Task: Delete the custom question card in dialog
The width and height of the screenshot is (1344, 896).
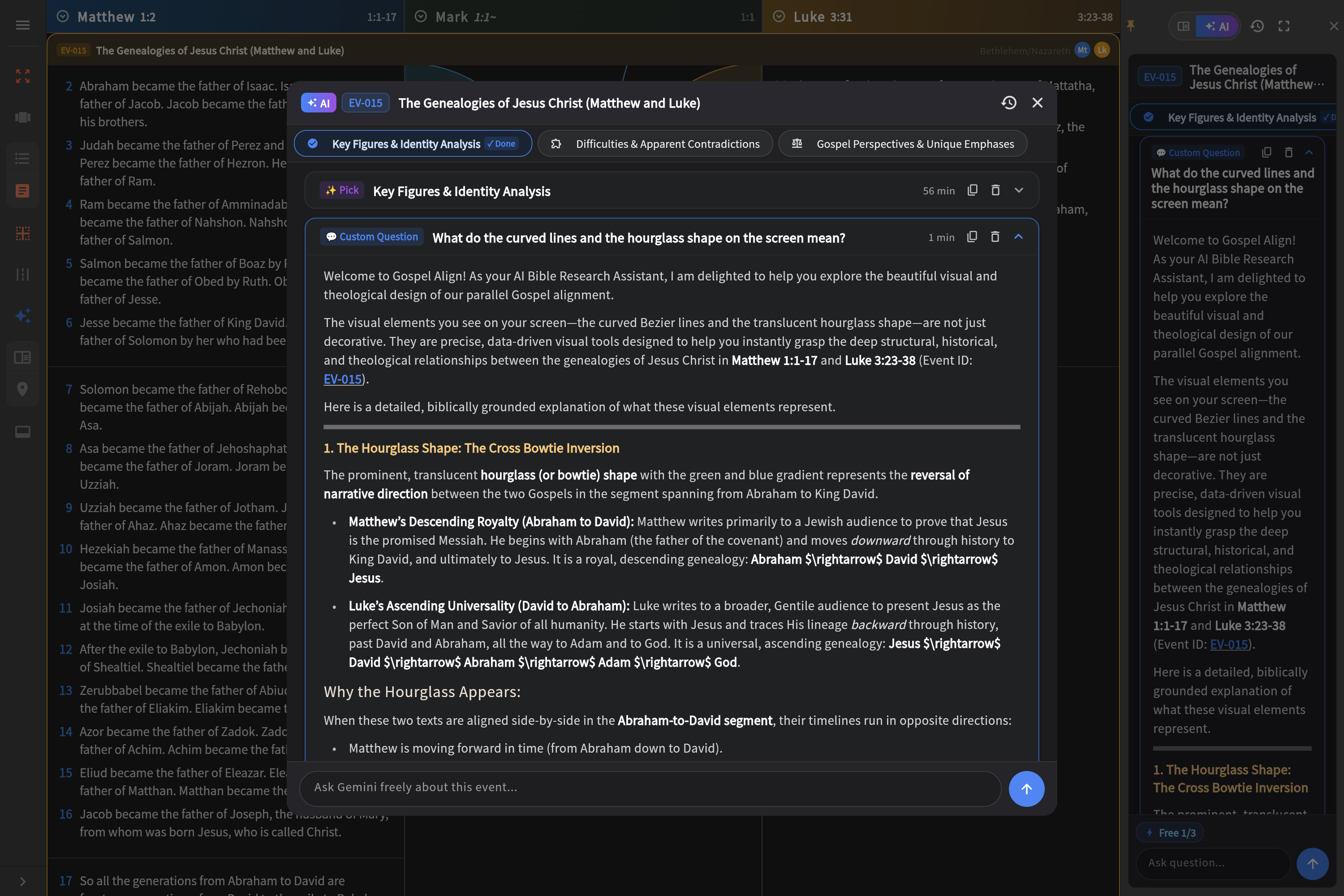Action: click(x=995, y=237)
